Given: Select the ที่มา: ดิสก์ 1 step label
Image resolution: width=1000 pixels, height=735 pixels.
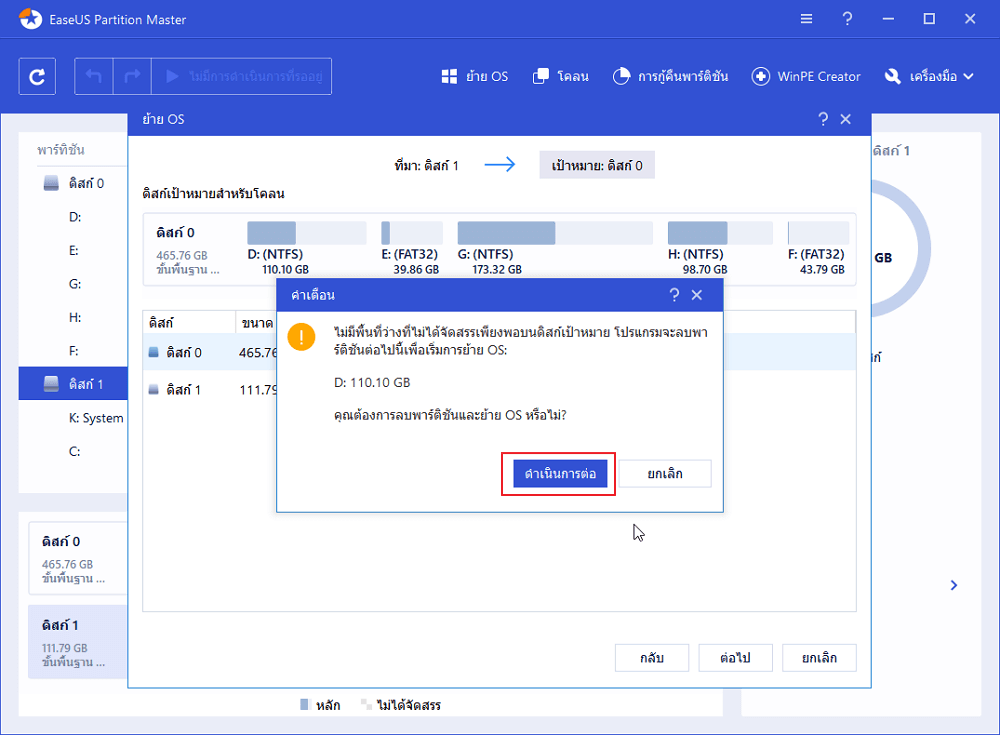Looking at the screenshot, I should [426, 166].
